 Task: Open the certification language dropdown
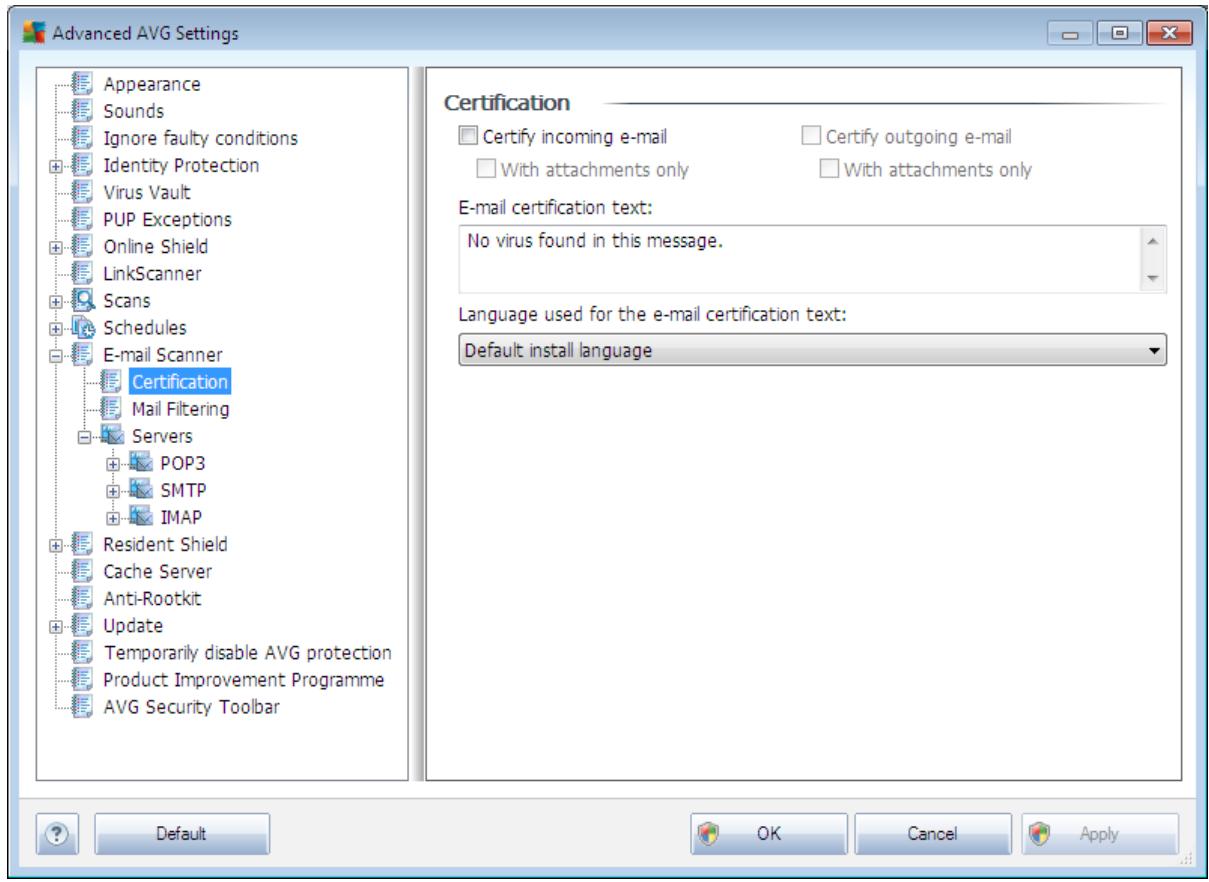(813, 352)
